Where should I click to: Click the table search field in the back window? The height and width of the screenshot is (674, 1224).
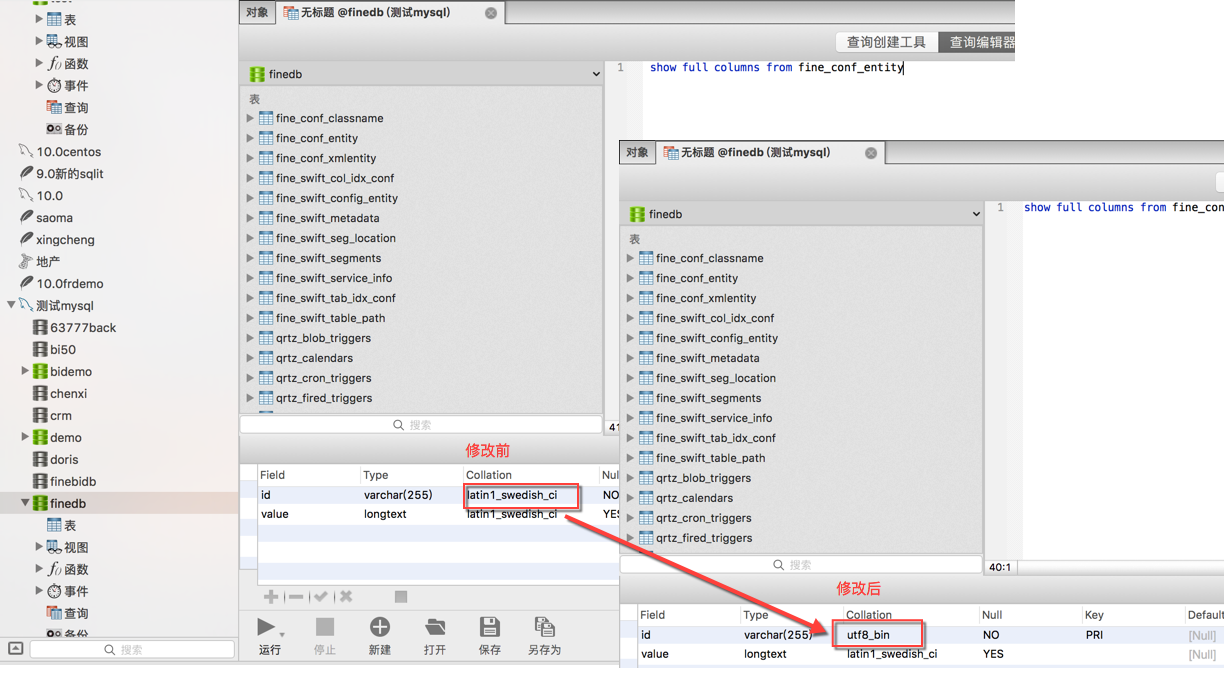(421, 425)
